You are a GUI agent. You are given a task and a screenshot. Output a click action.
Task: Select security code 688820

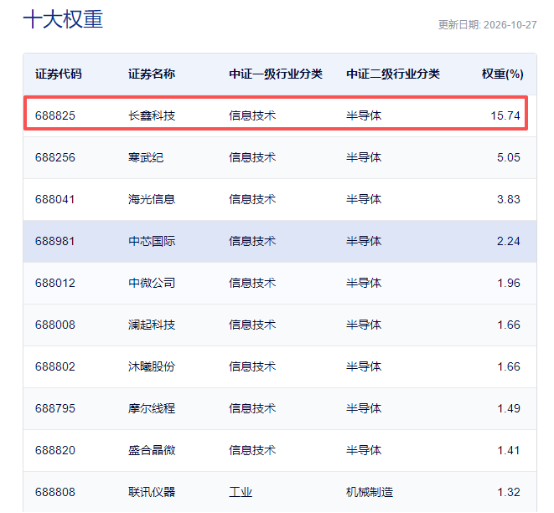point(55,450)
